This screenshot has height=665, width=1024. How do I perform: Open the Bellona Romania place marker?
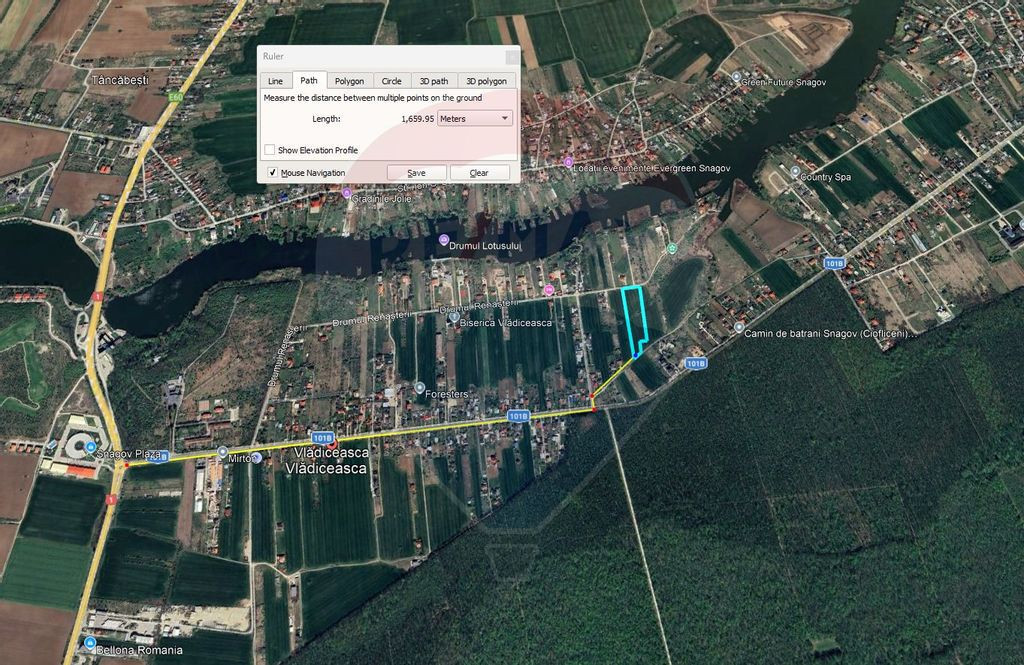click(x=90, y=643)
